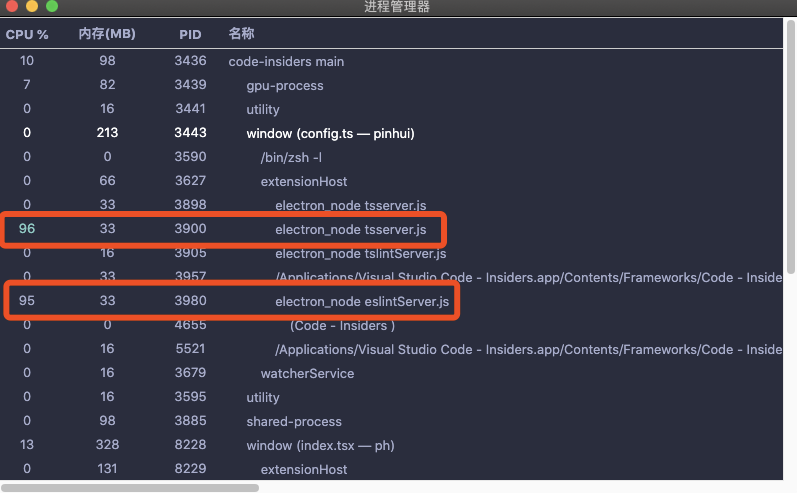Select tsserver.js process with PID 3900
This screenshot has width=797, height=493.
pyautogui.click(x=391, y=229)
